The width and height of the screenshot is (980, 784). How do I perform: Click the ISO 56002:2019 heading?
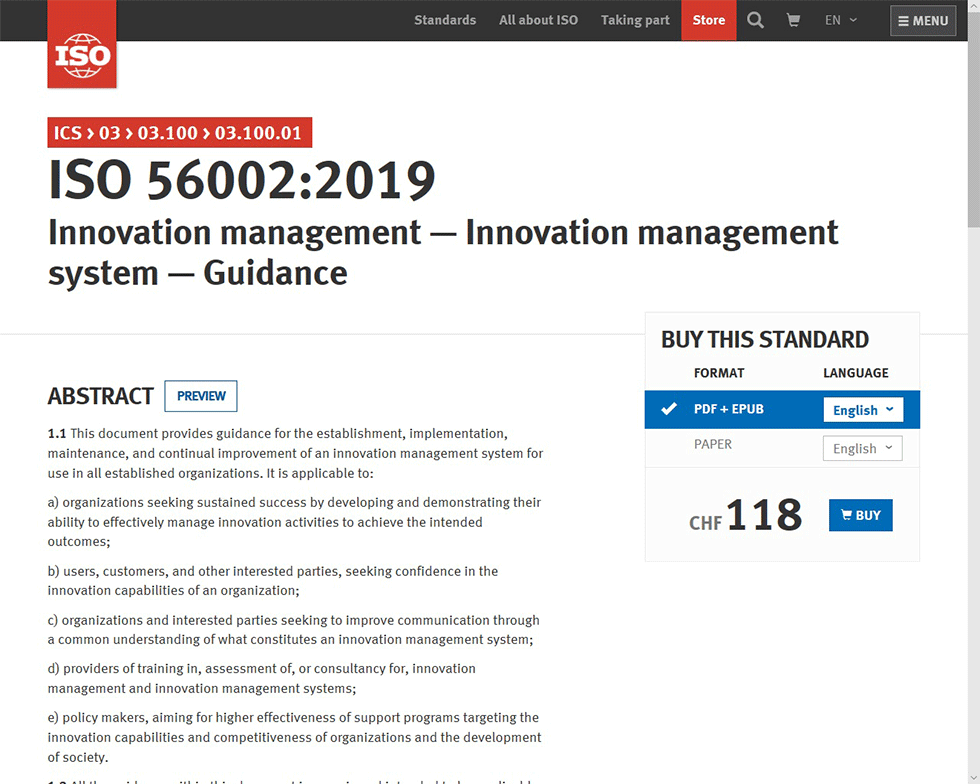coord(241,180)
